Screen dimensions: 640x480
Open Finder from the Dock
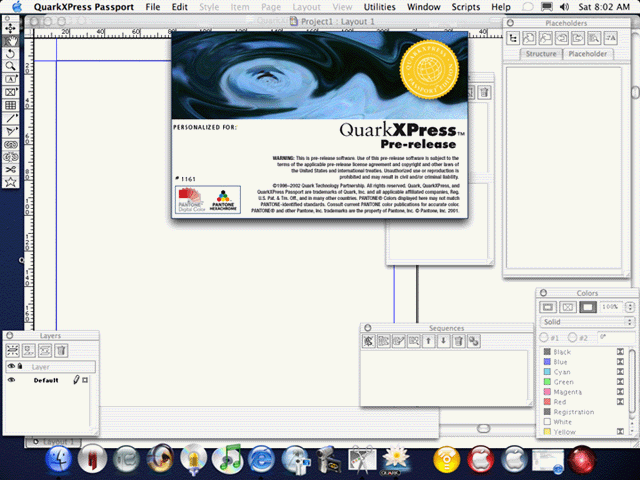coord(58,459)
